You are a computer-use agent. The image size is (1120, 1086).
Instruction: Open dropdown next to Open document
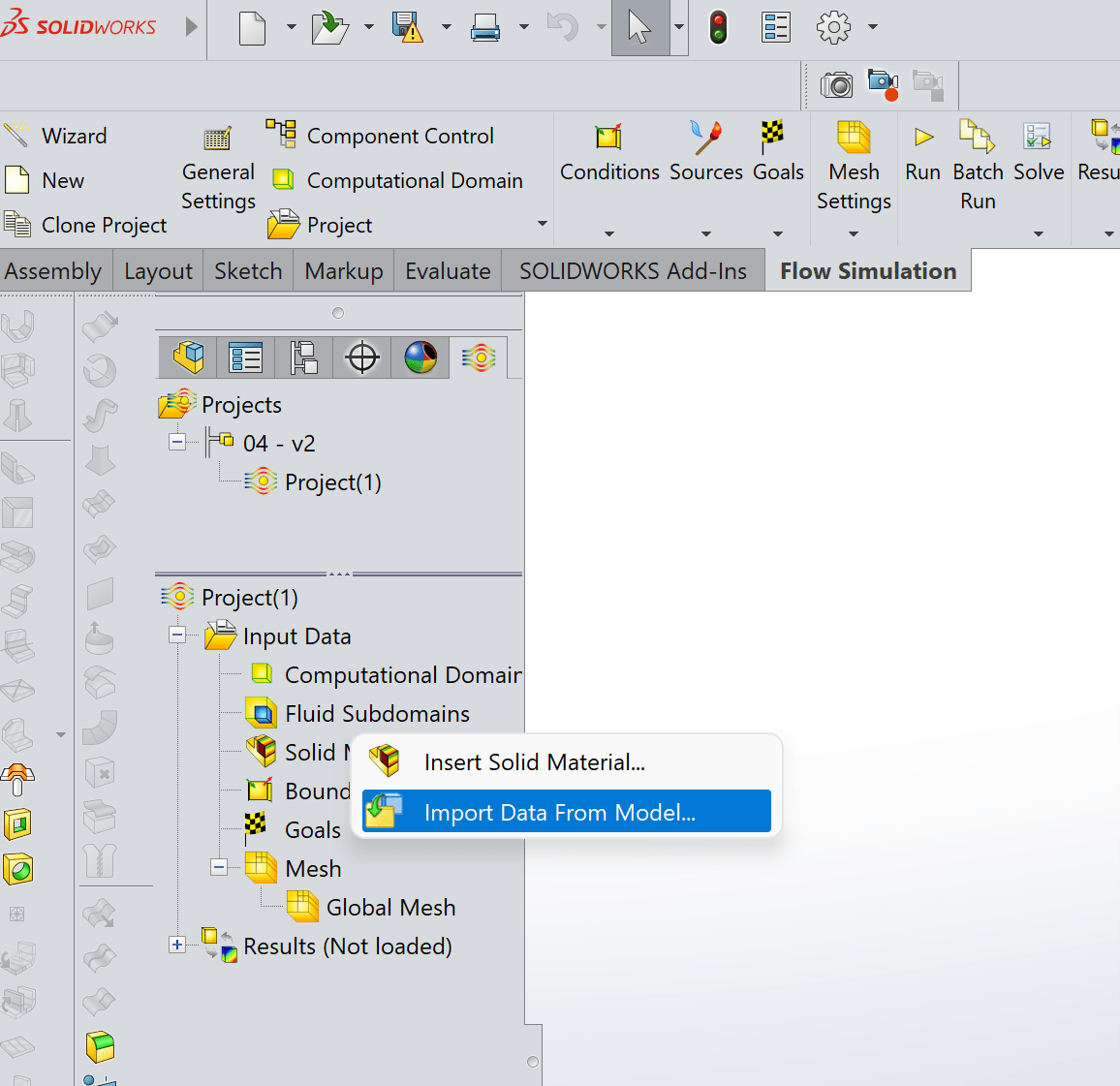pos(368,27)
